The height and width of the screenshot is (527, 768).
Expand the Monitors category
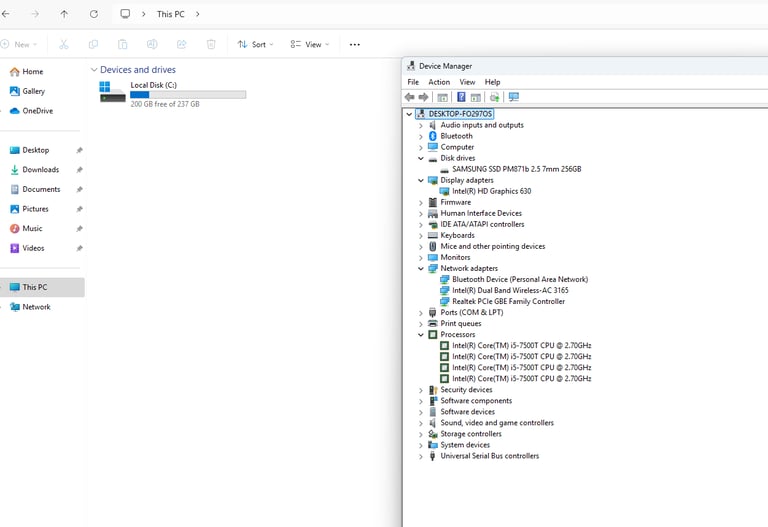421,258
